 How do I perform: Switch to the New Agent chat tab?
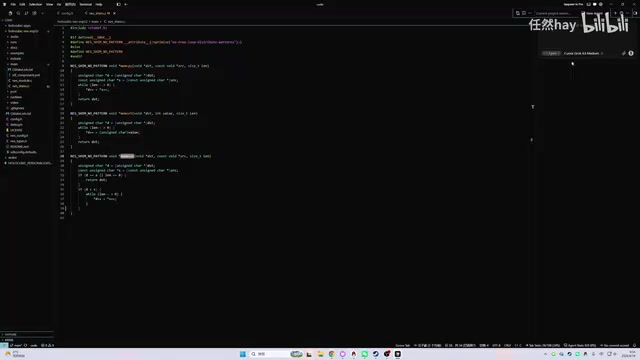pyautogui.click(x=594, y=13)
